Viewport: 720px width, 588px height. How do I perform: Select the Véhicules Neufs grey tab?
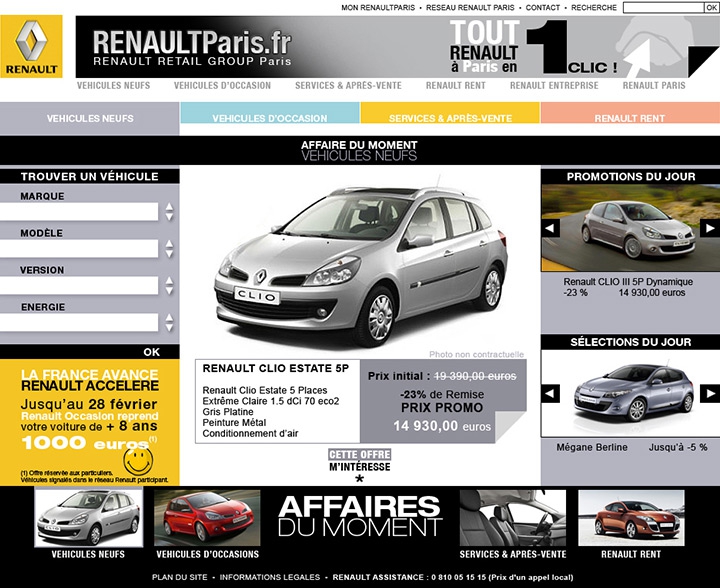point(90,118)
